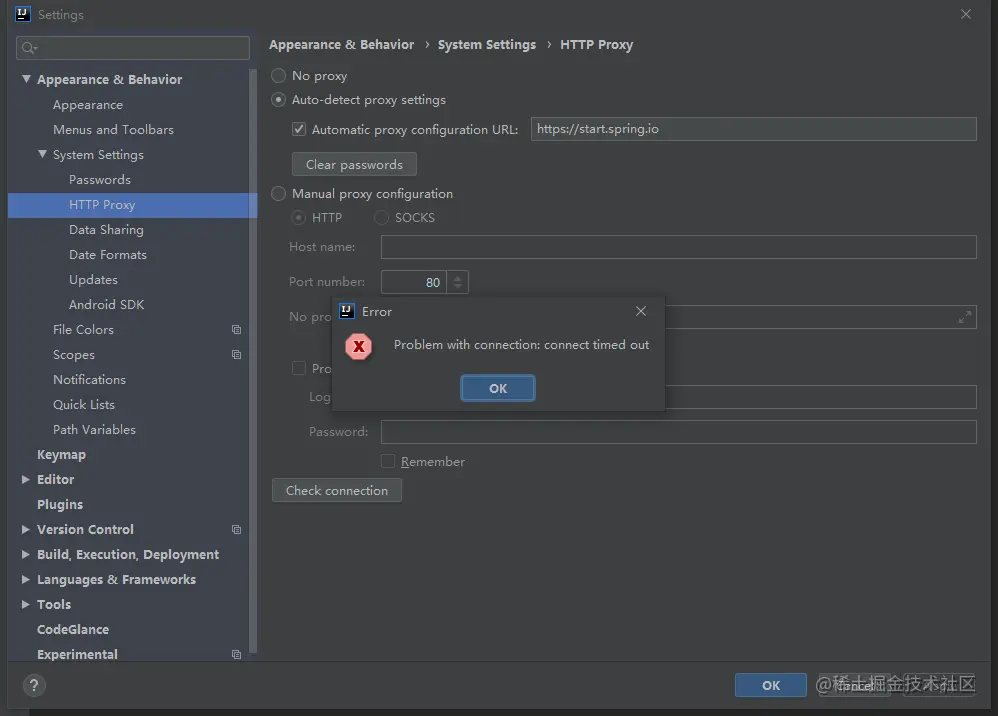Click the File Colors project-level icon
The width and height of the screenshot is (998, 716).
pyautogui.click(x=237, y=330)
